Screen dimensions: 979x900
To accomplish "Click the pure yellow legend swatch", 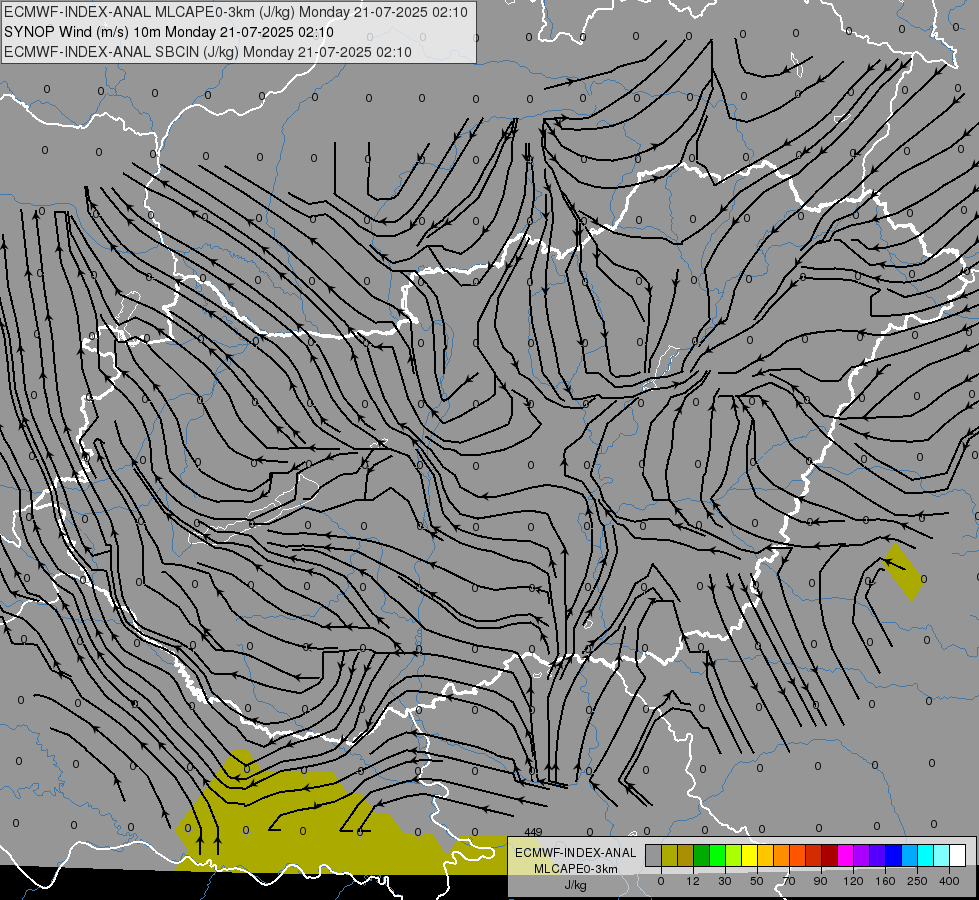I will 750,855.
